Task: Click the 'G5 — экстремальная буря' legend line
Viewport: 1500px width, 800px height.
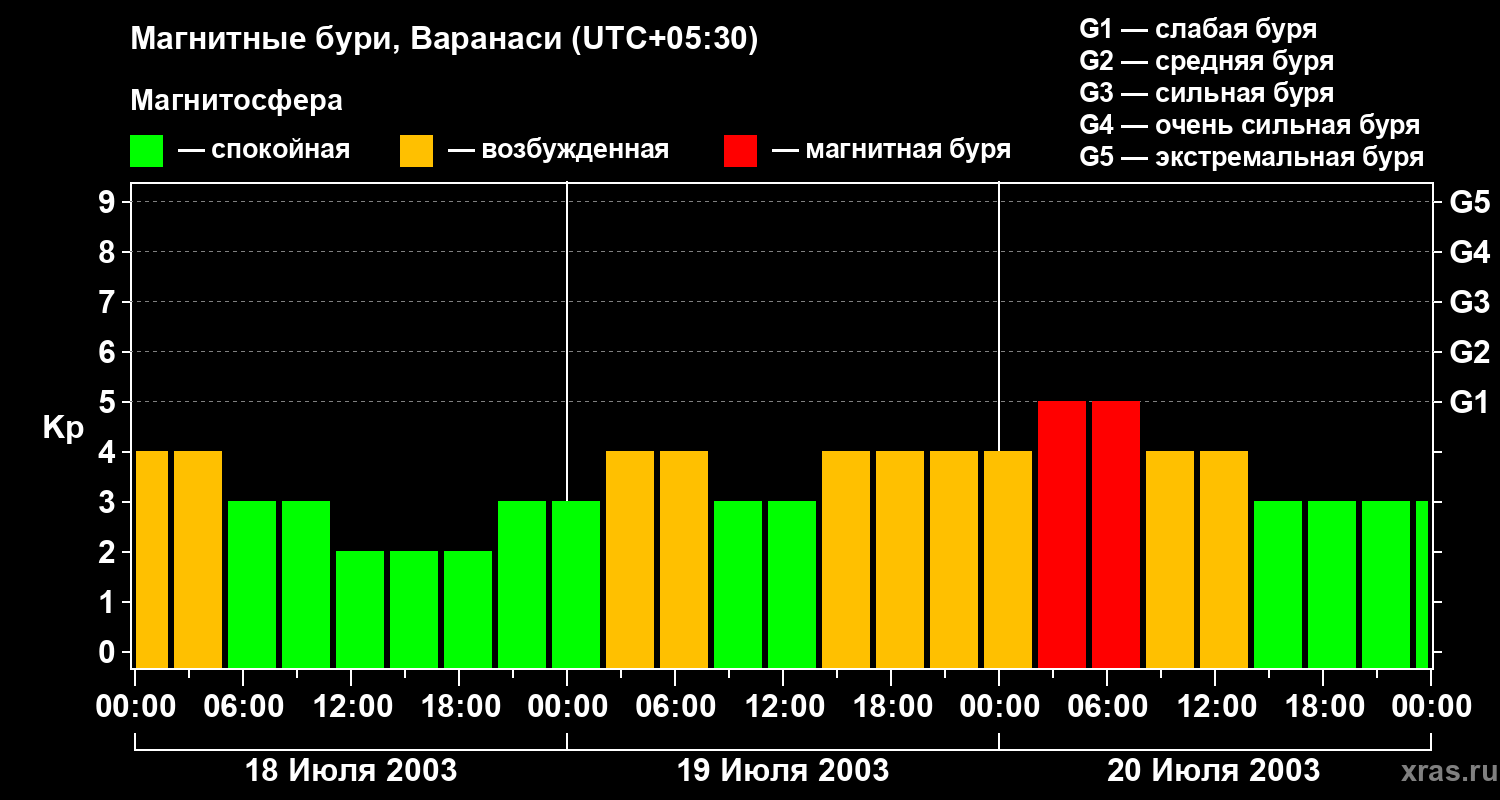Action: pyautogui.click(x=1251, y=157)
